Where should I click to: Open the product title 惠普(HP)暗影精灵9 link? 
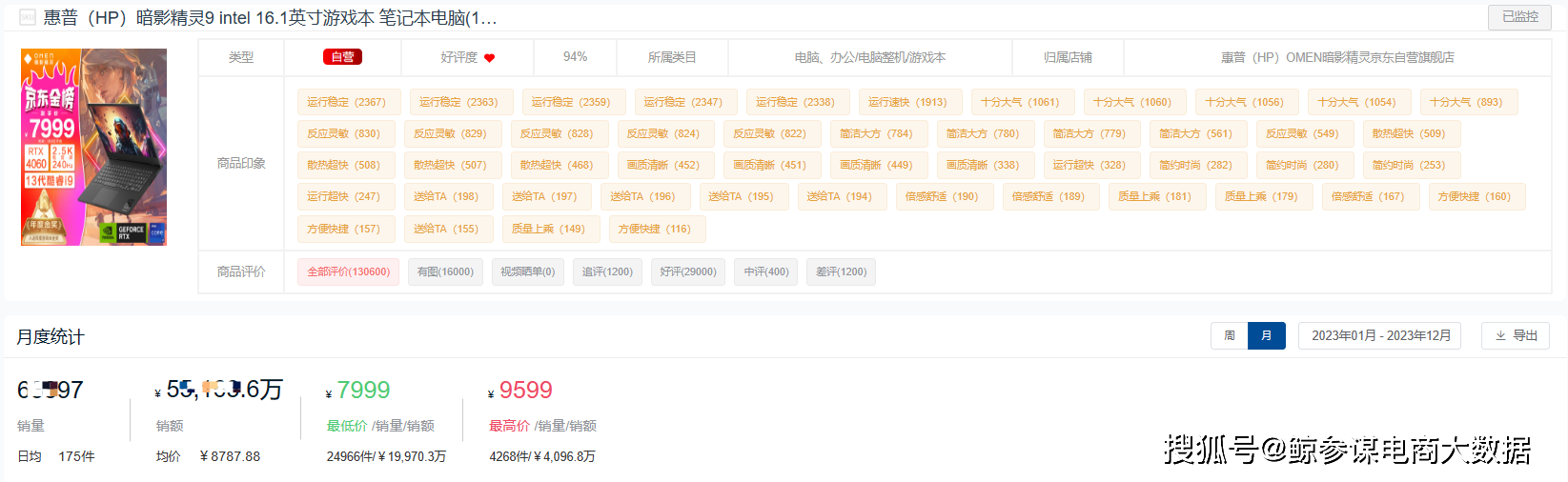tap(270, 17)
